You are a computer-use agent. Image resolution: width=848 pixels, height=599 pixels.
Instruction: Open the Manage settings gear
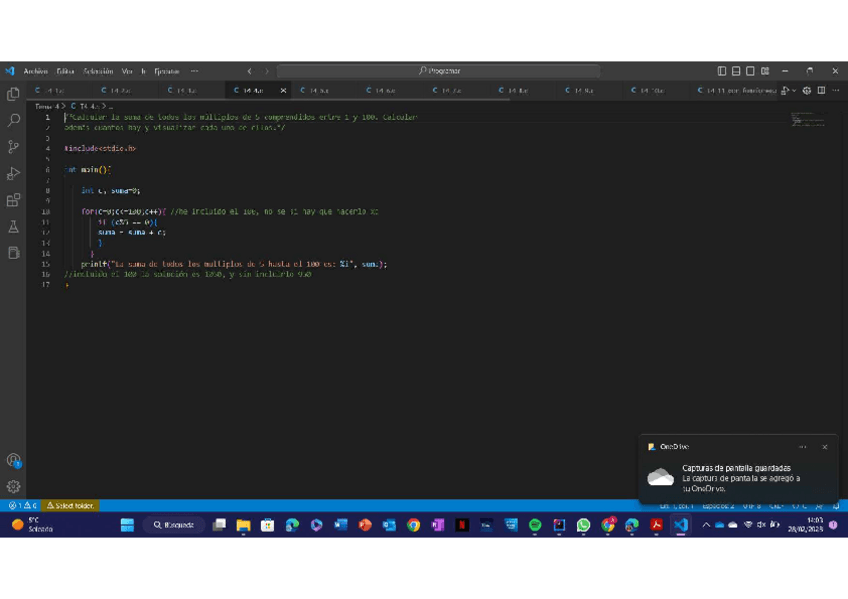[13, 487]
